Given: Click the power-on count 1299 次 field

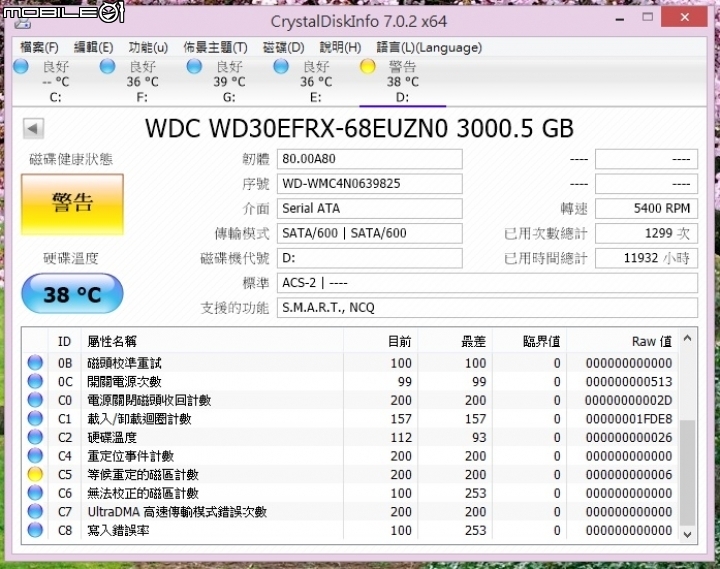Looking at the screenshot, I should (647, 233).
